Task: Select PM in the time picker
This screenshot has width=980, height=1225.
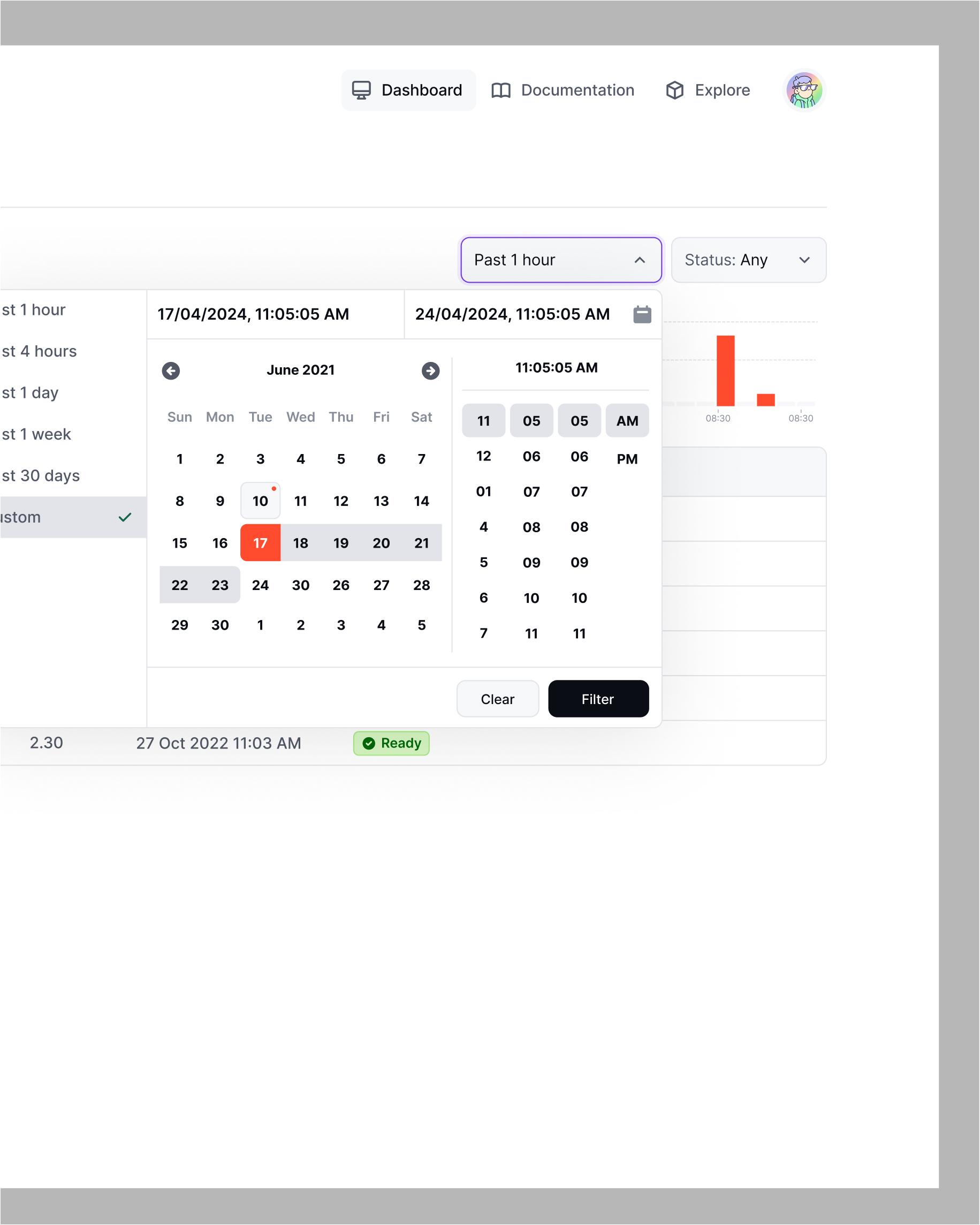Action: 627,459
